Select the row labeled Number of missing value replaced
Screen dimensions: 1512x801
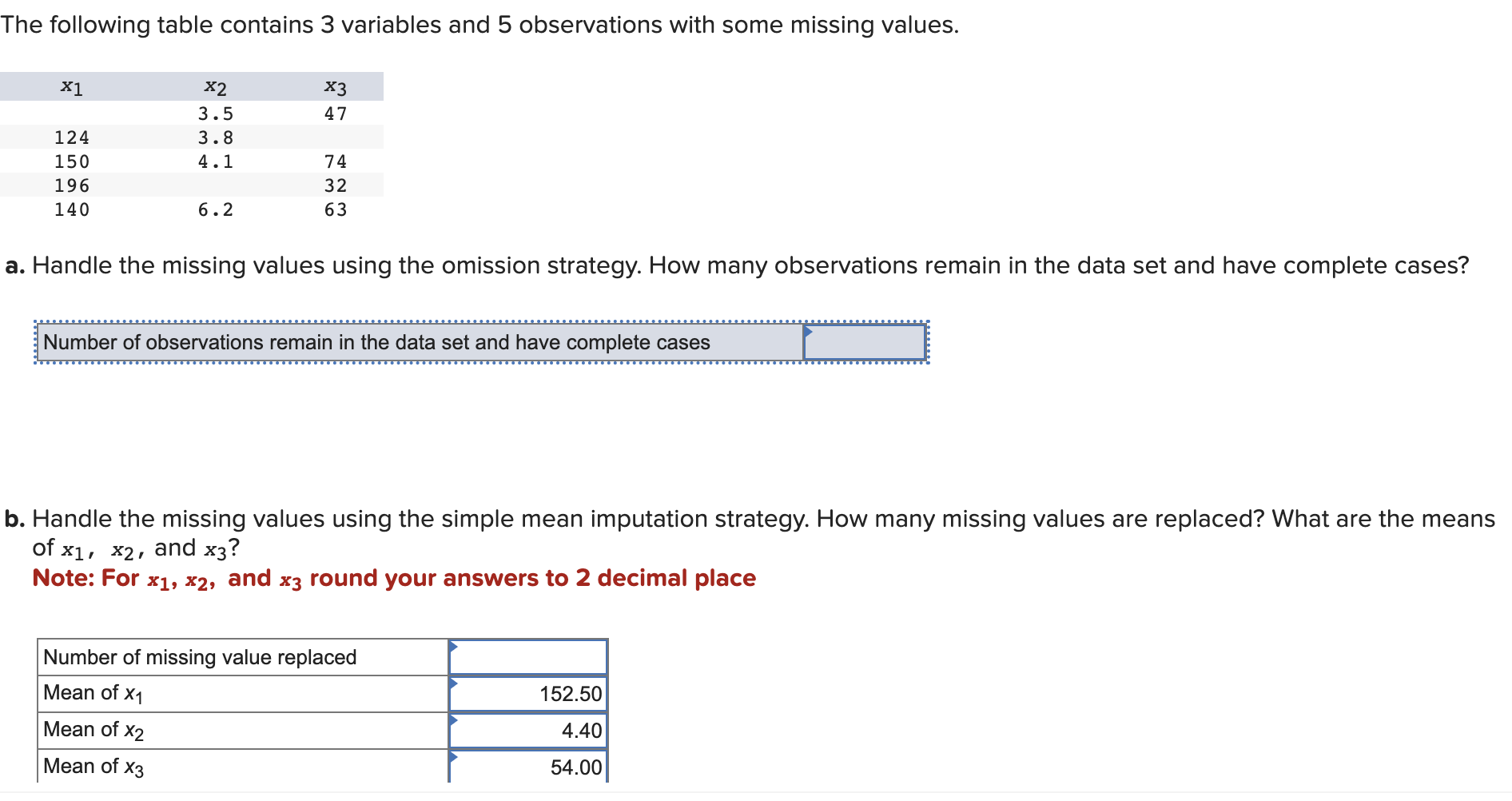pos(200,657)
